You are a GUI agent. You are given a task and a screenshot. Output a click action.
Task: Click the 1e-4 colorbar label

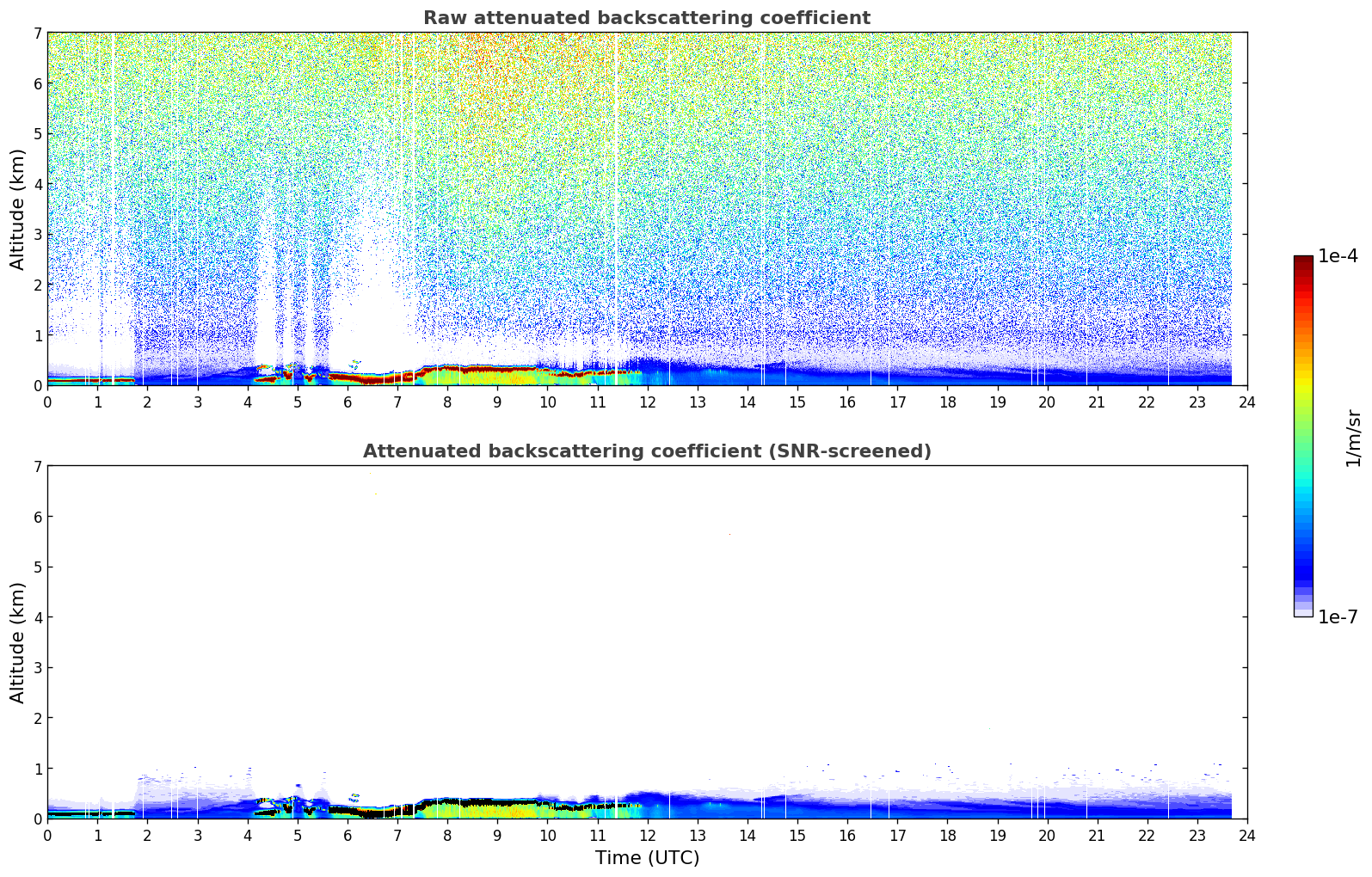coord(1338,256)
